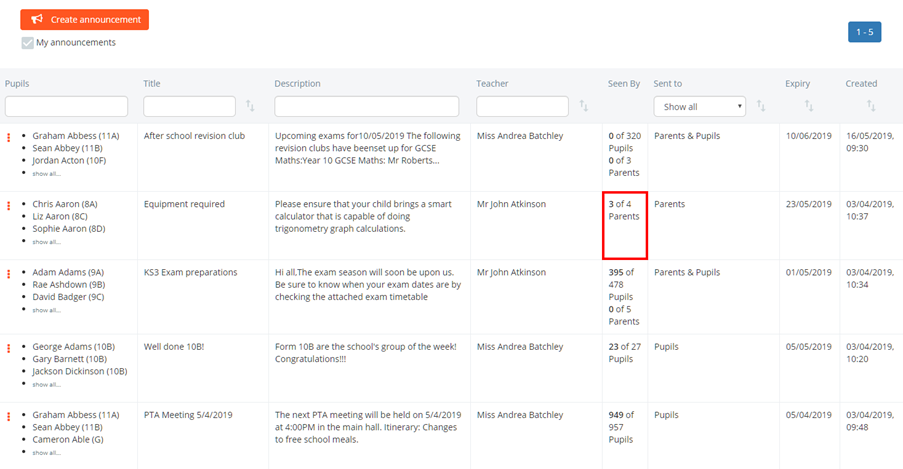903x469 pixels.
Task: Click the title 'Equipment required'
Action: [x=184, y=204]
